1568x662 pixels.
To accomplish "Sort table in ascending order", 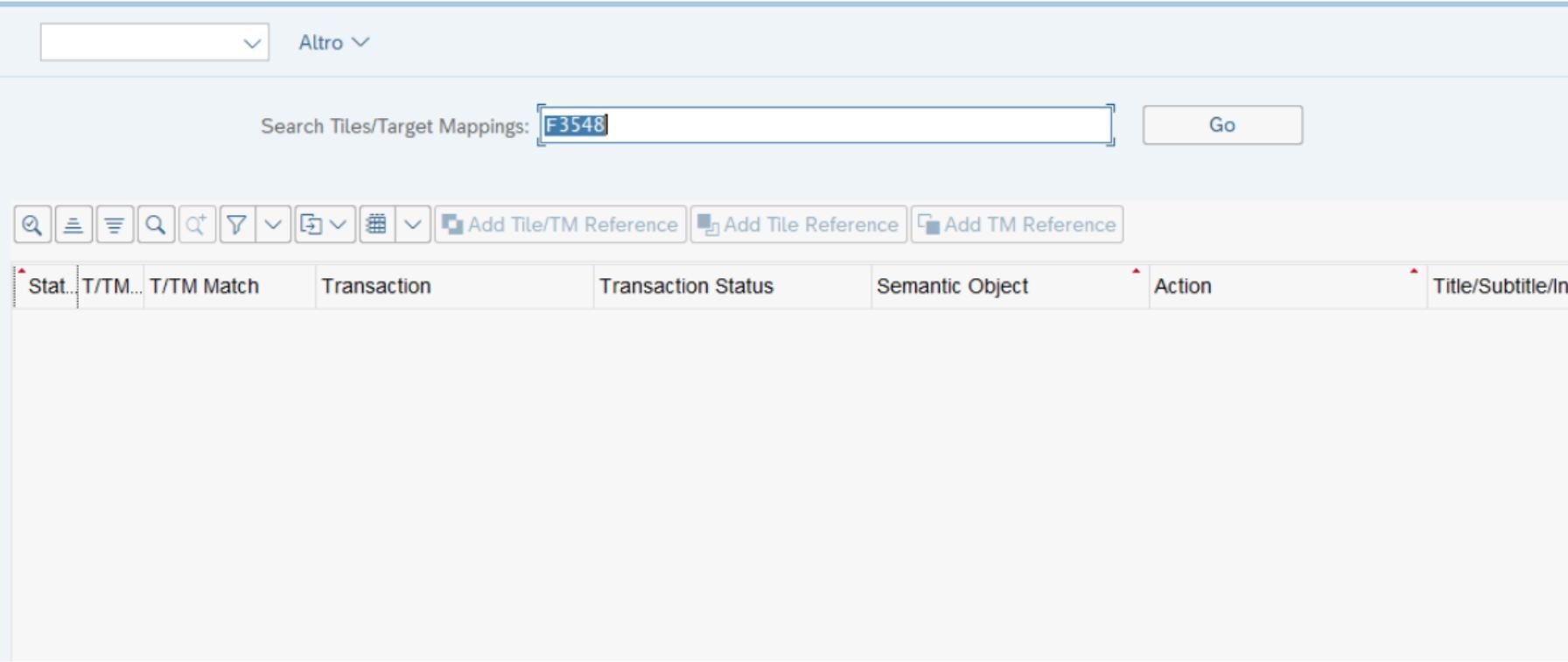I will pyautogui.click(x=73, y=225).
